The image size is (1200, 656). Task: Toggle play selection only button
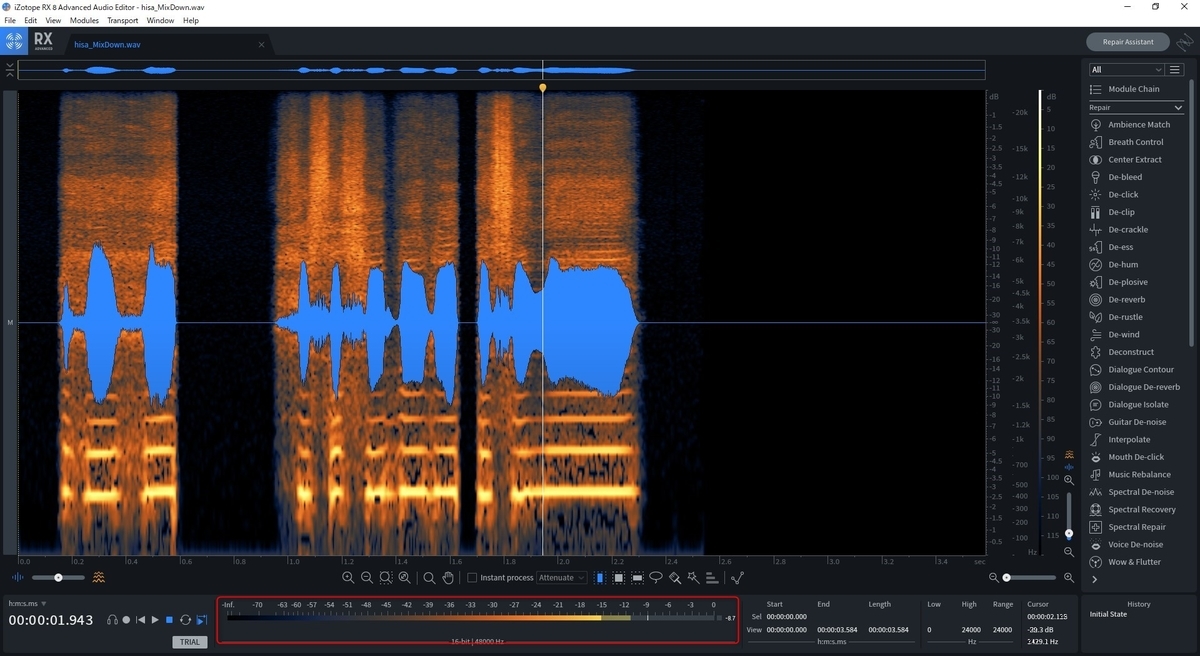point(201,620)
